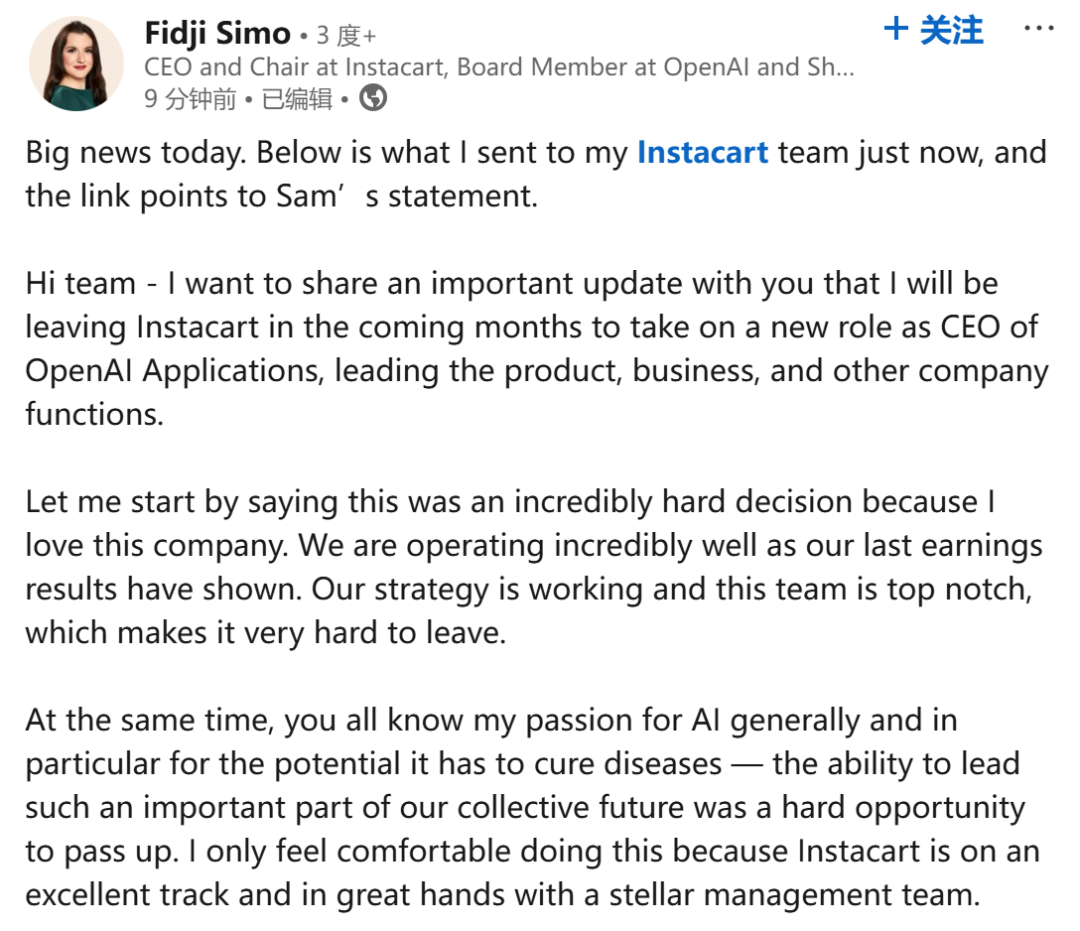The width and height of the screenshot is (1080, 931).
Task: Click the paragraph starting "Hi team"
Action: tap(536, 348)
